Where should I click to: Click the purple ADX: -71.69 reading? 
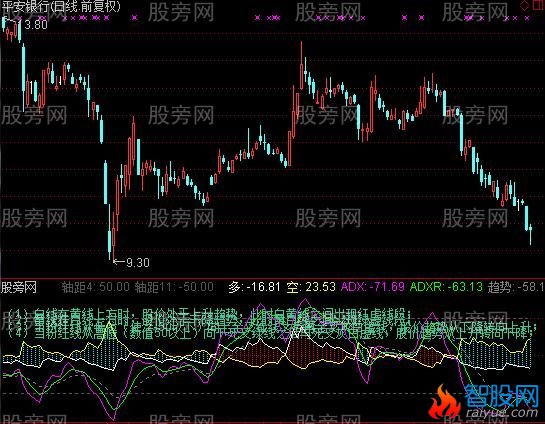373,287
